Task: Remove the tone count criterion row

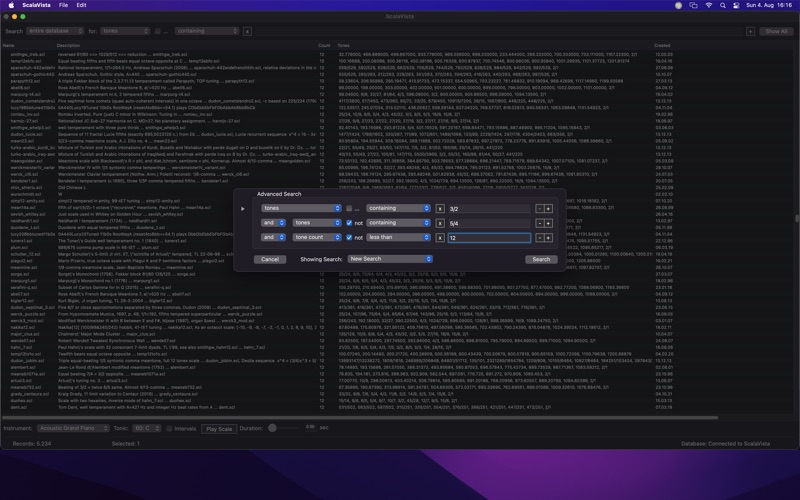Action: point(539,238)
